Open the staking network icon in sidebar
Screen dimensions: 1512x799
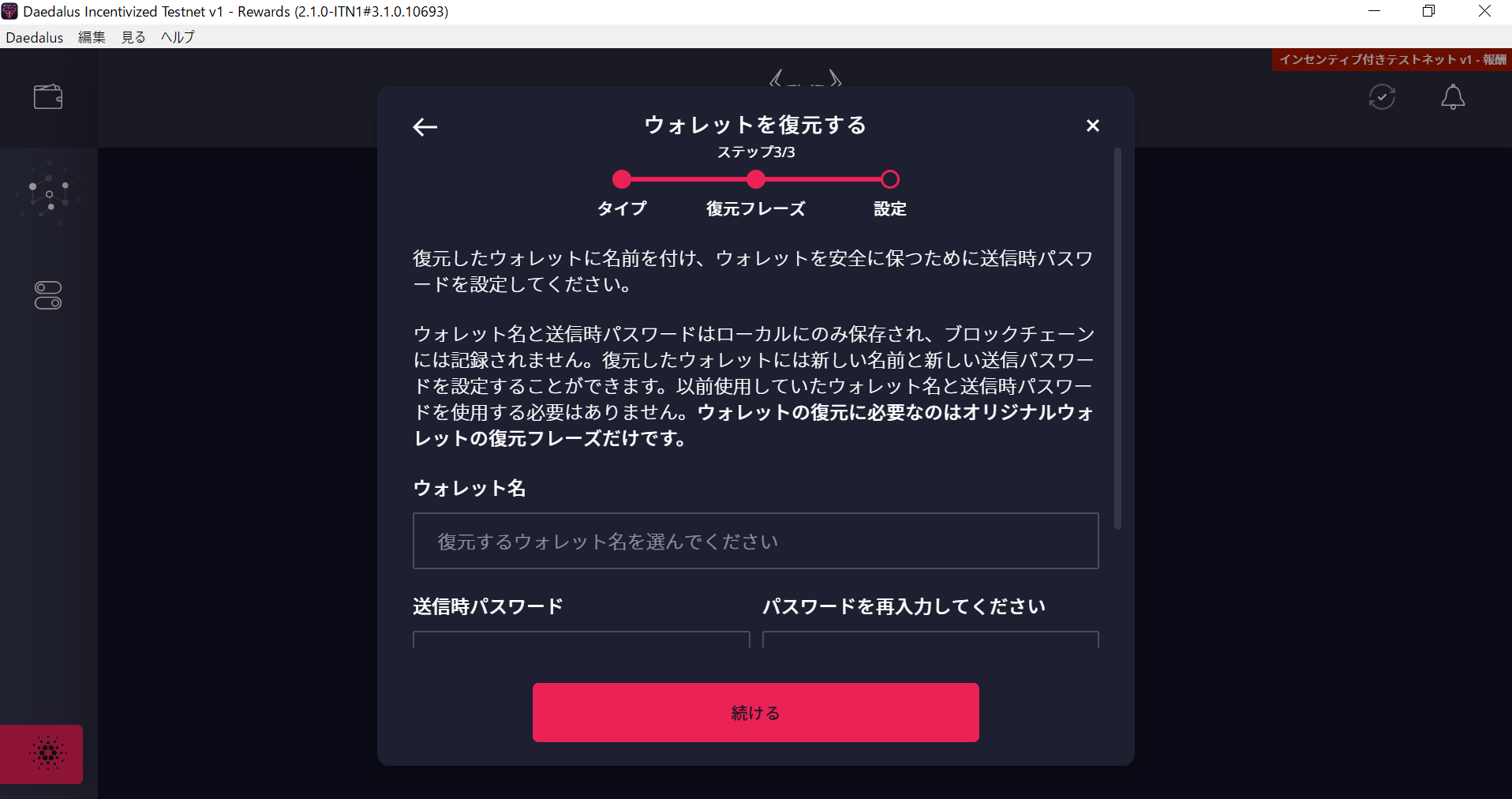point(48,194)
